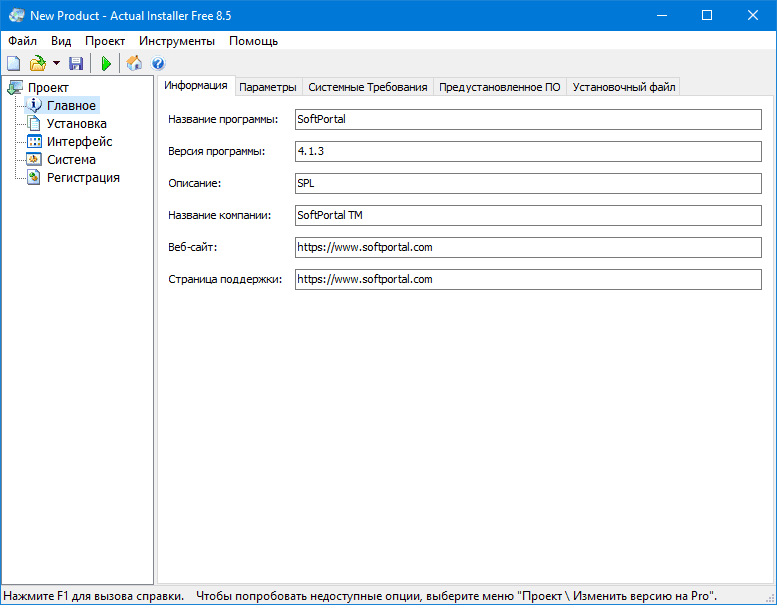Viewport: 777px width, 605px height.
Task: Open the Помощь menu
Action: coord(253,41)
